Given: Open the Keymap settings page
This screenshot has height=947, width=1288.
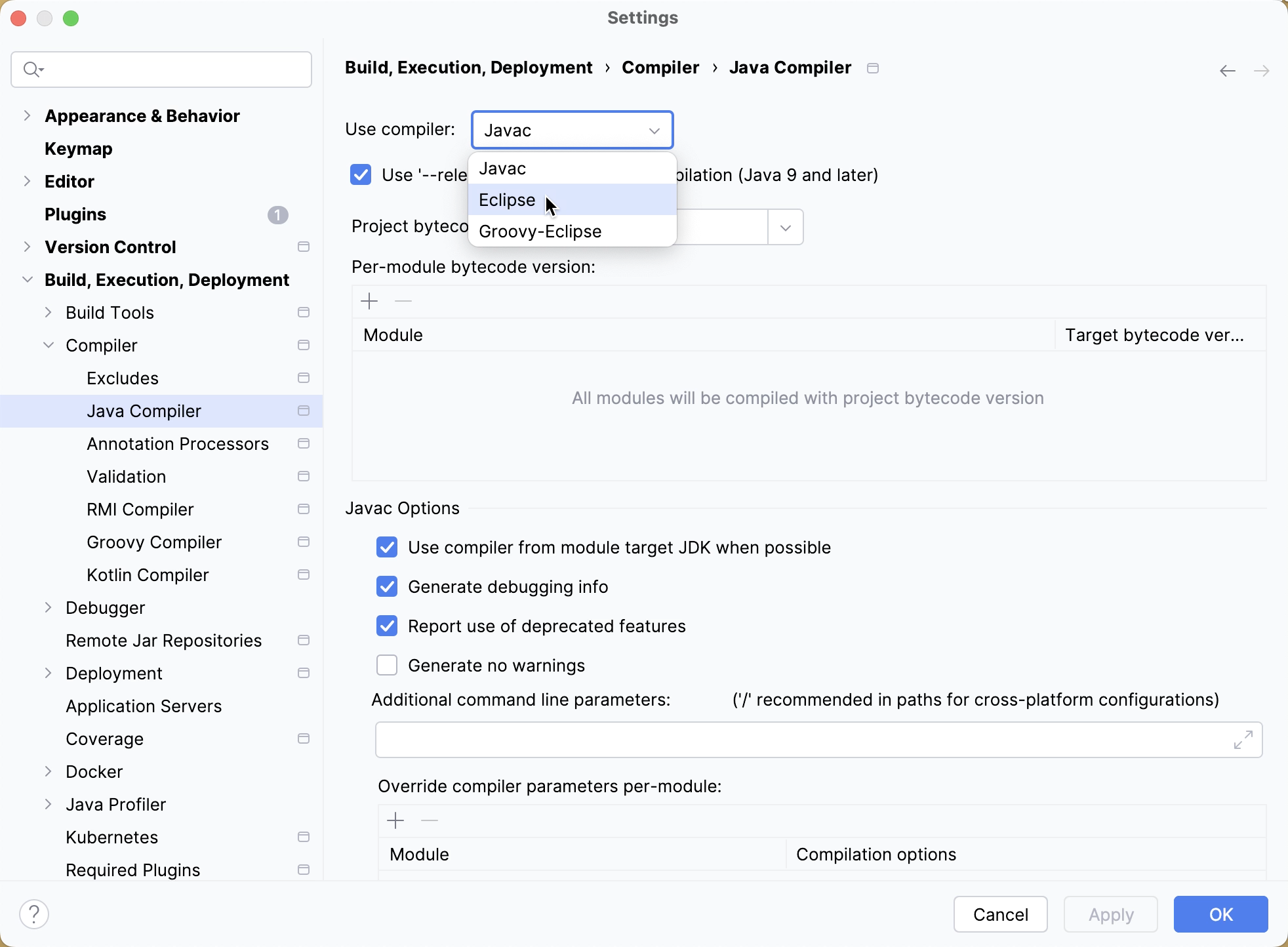Looking at the screenshot, I should click(x=79, y=149).
